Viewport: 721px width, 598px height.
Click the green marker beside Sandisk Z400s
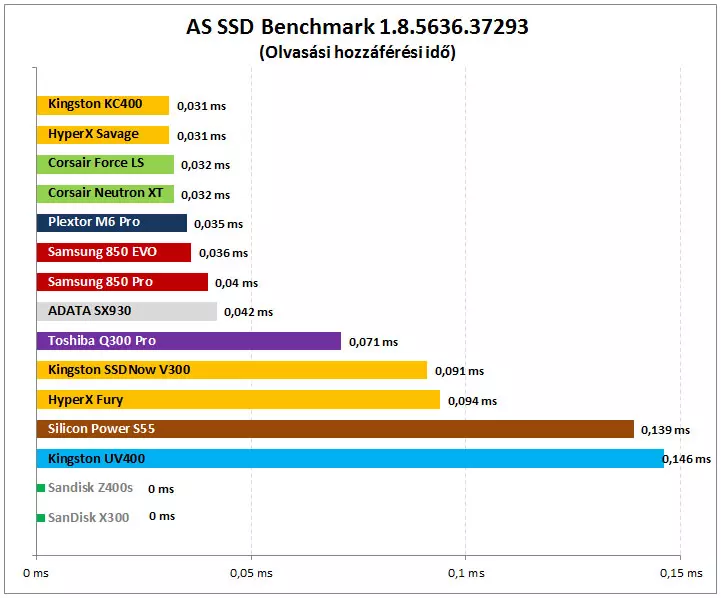coord(41,488)
